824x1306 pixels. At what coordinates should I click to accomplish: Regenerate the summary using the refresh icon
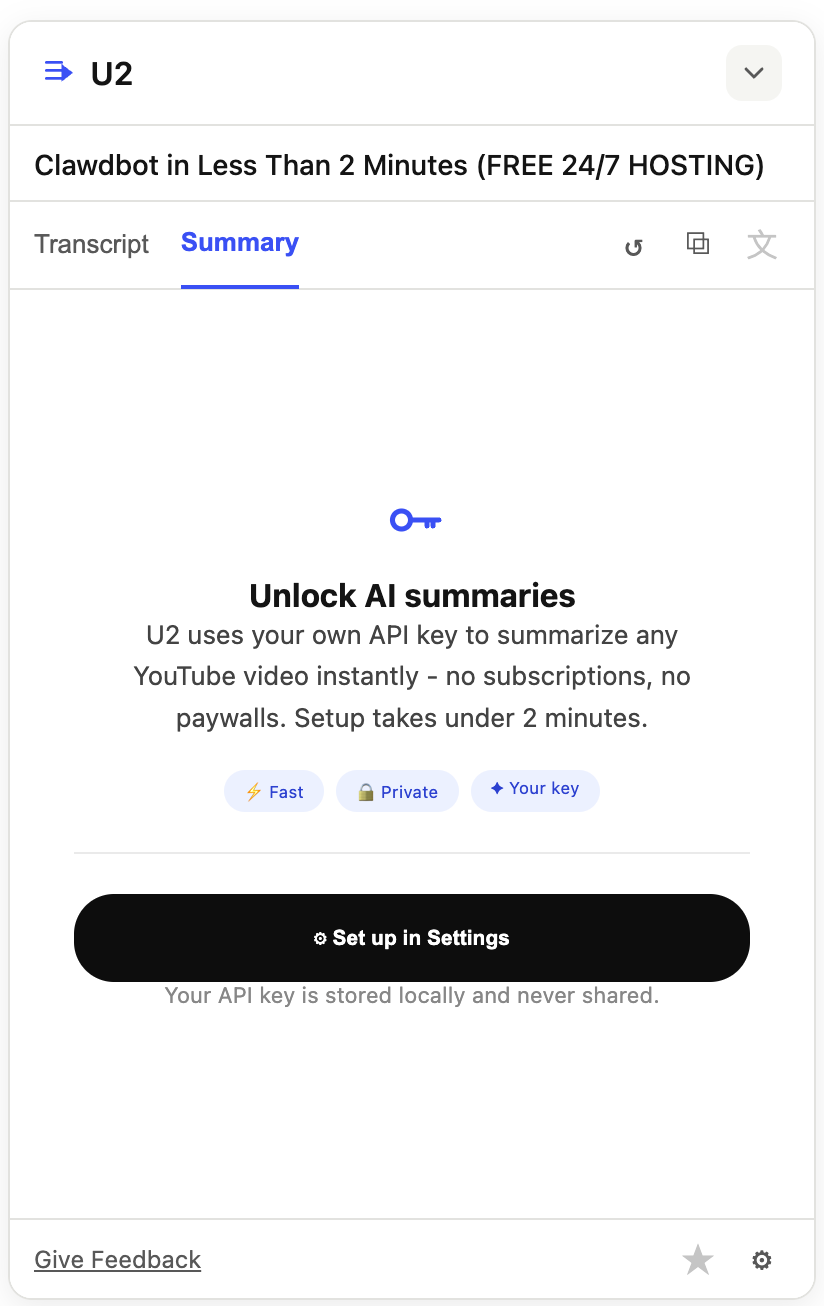[633, 245]
